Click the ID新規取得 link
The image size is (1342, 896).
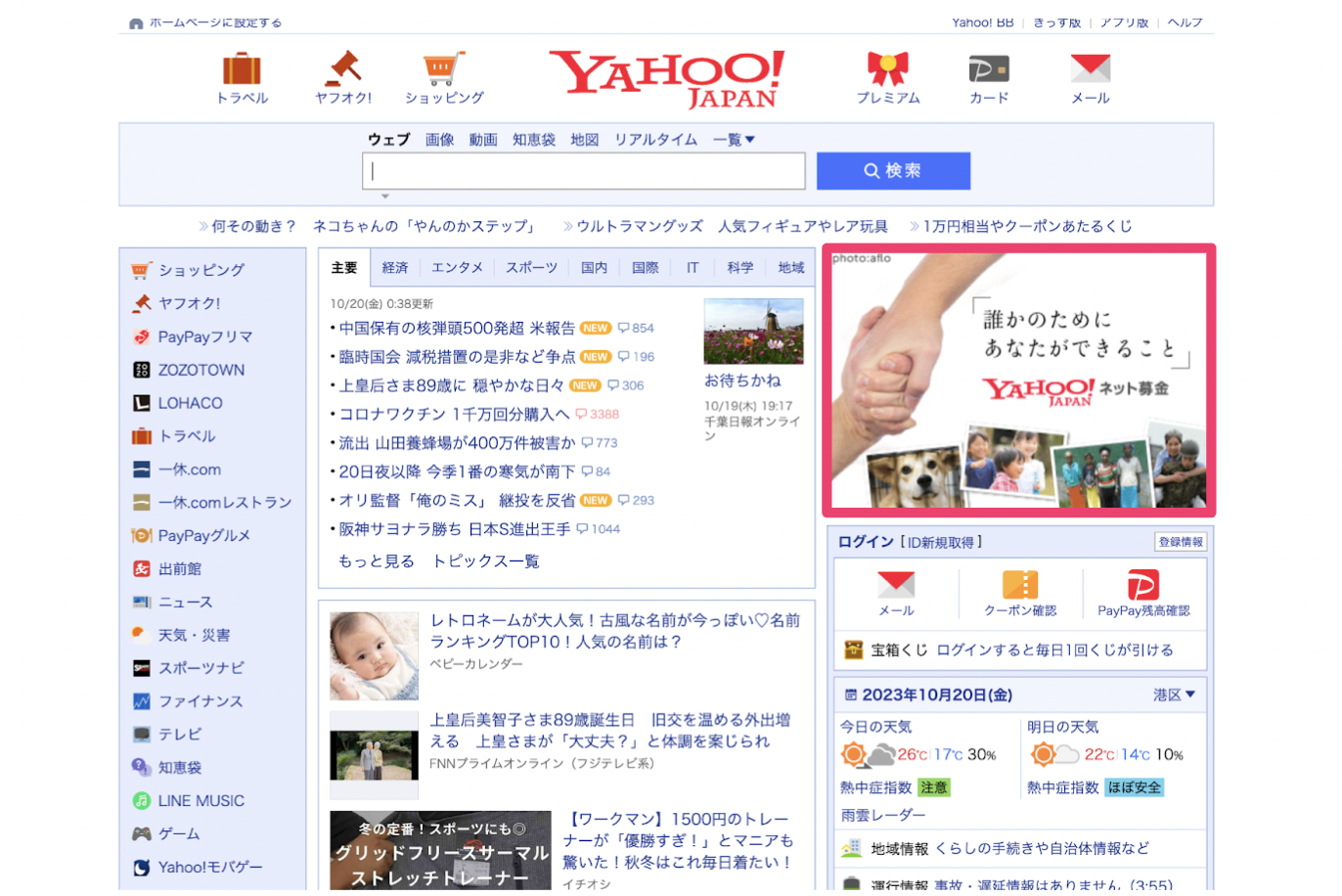click(x=940, y=542)
